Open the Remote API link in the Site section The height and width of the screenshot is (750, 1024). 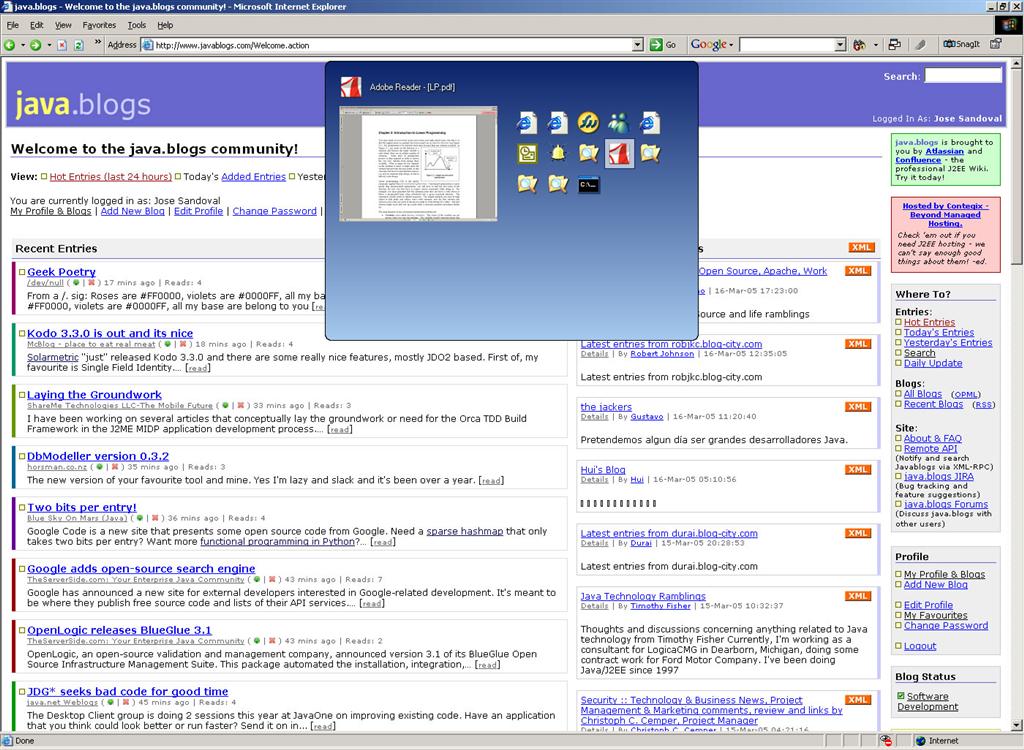(931, 448)
